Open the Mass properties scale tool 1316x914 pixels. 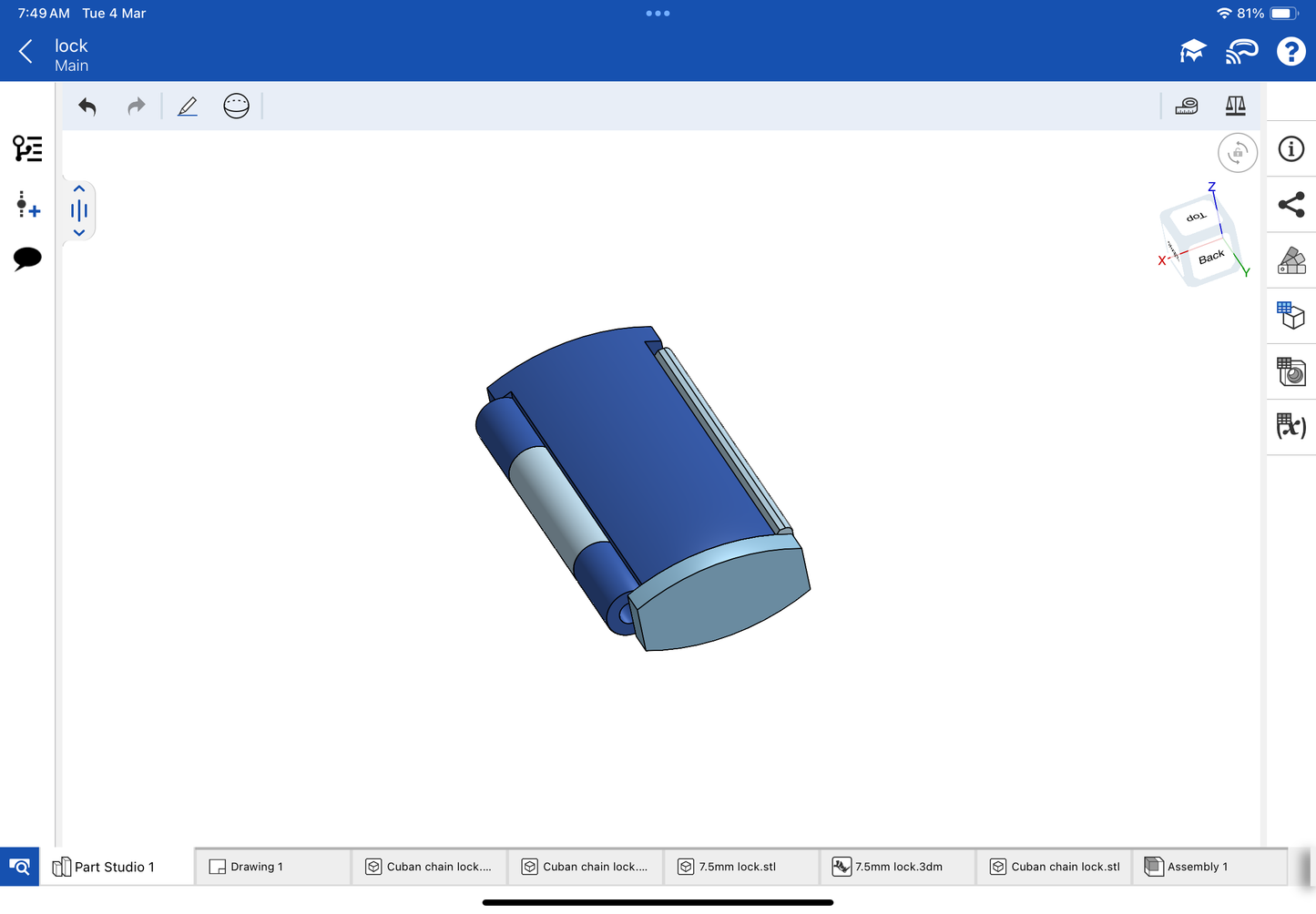coord(1235,107)
